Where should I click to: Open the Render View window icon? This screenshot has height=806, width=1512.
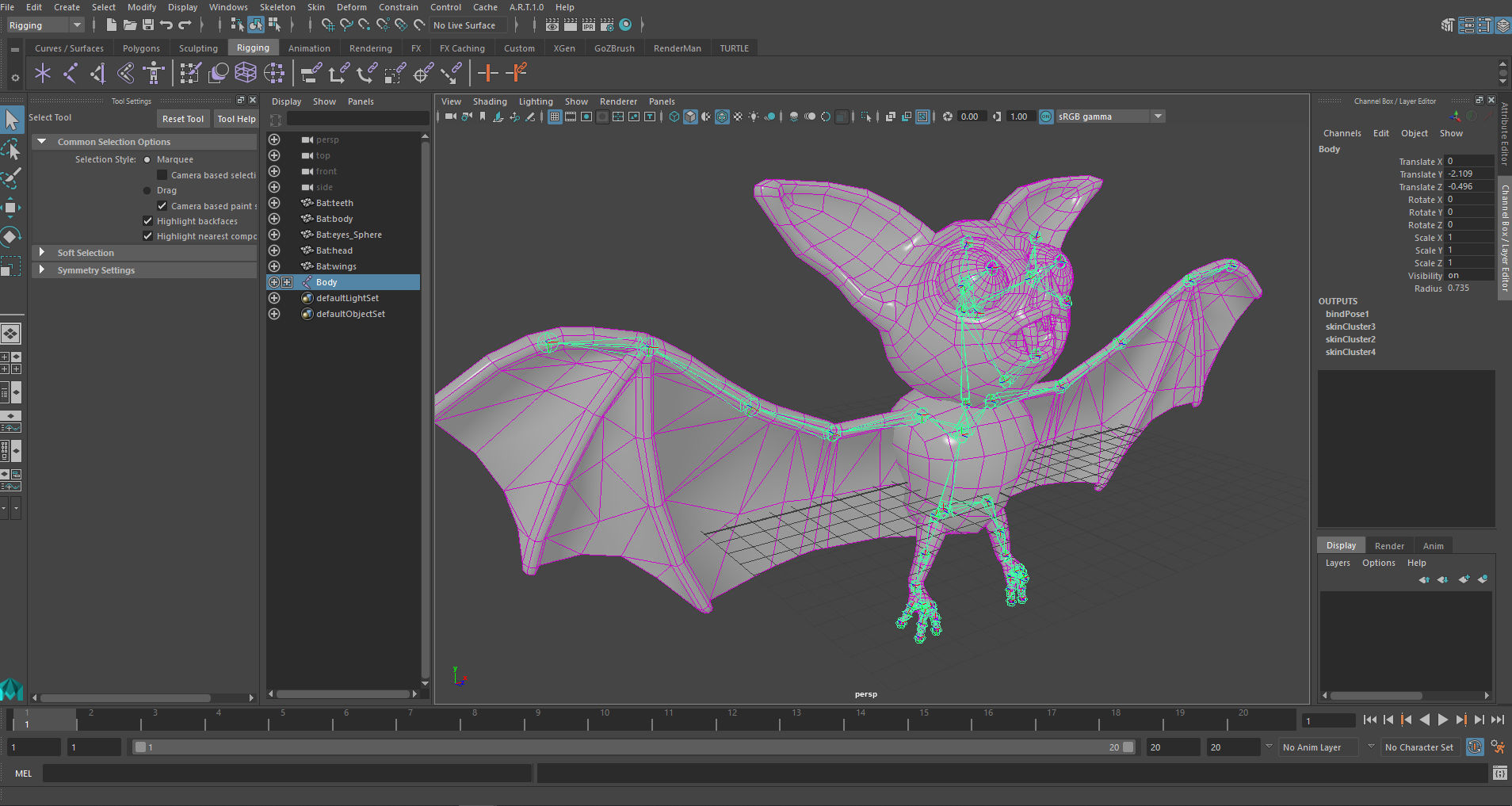tap(552, 25)
